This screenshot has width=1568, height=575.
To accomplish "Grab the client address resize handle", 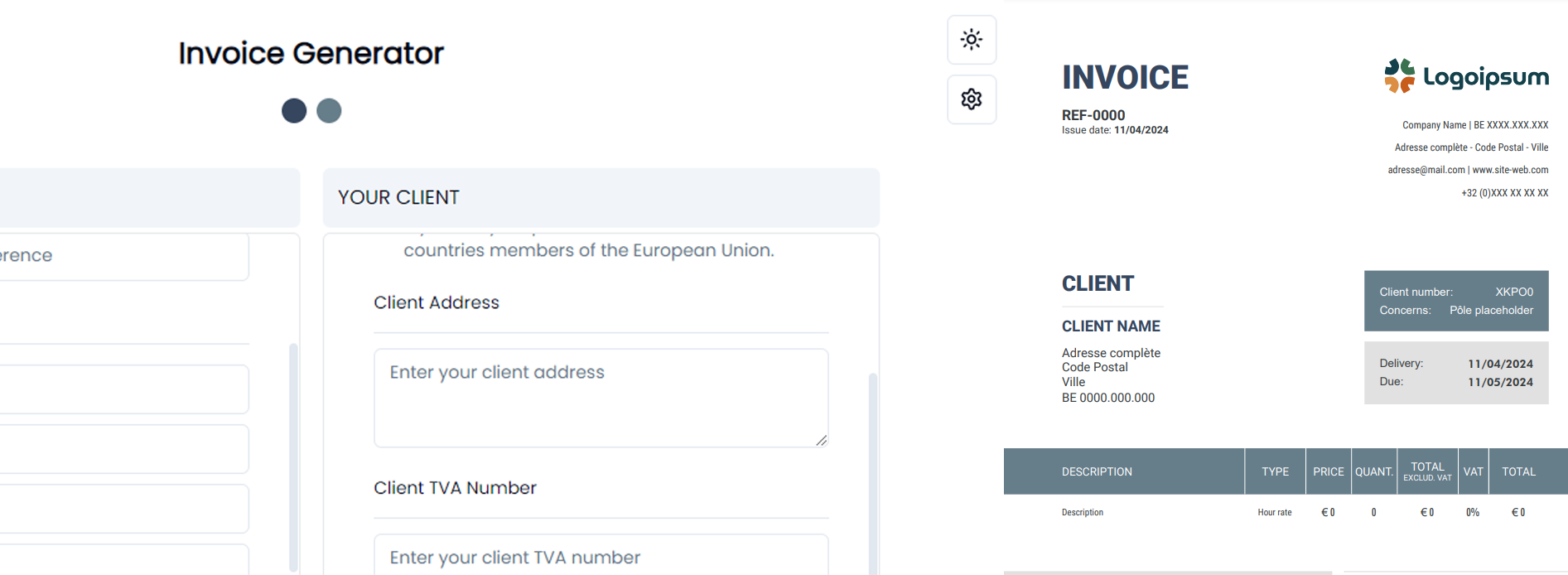I will pos(821,440).
